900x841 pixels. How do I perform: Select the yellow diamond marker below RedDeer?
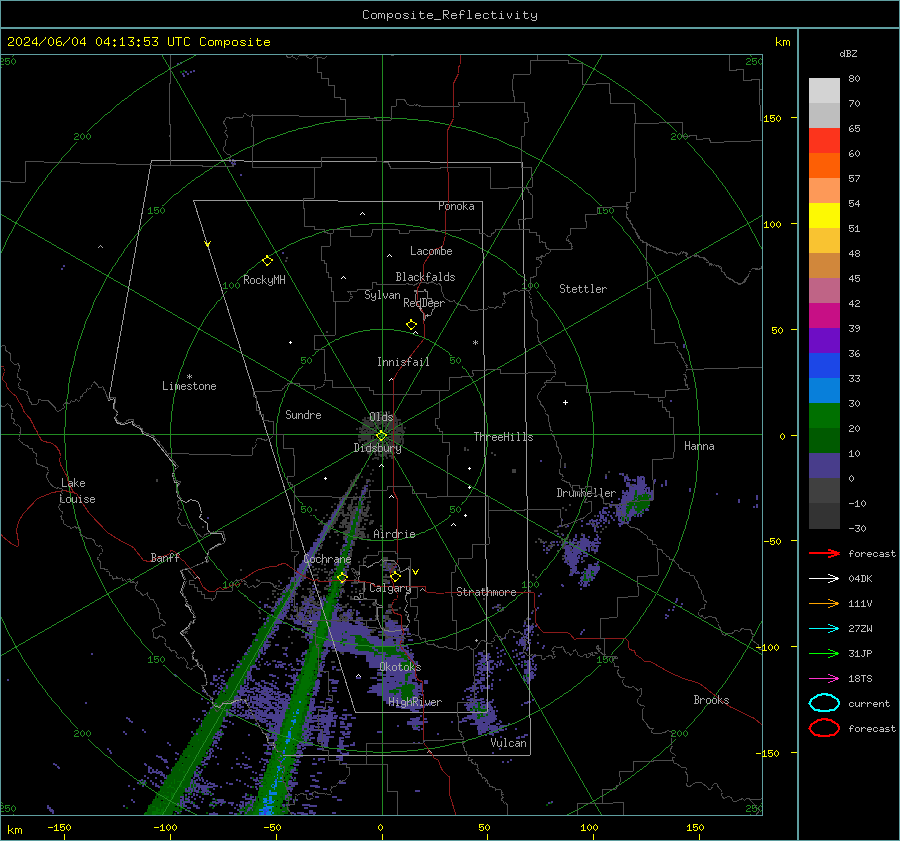click(411, 324)
